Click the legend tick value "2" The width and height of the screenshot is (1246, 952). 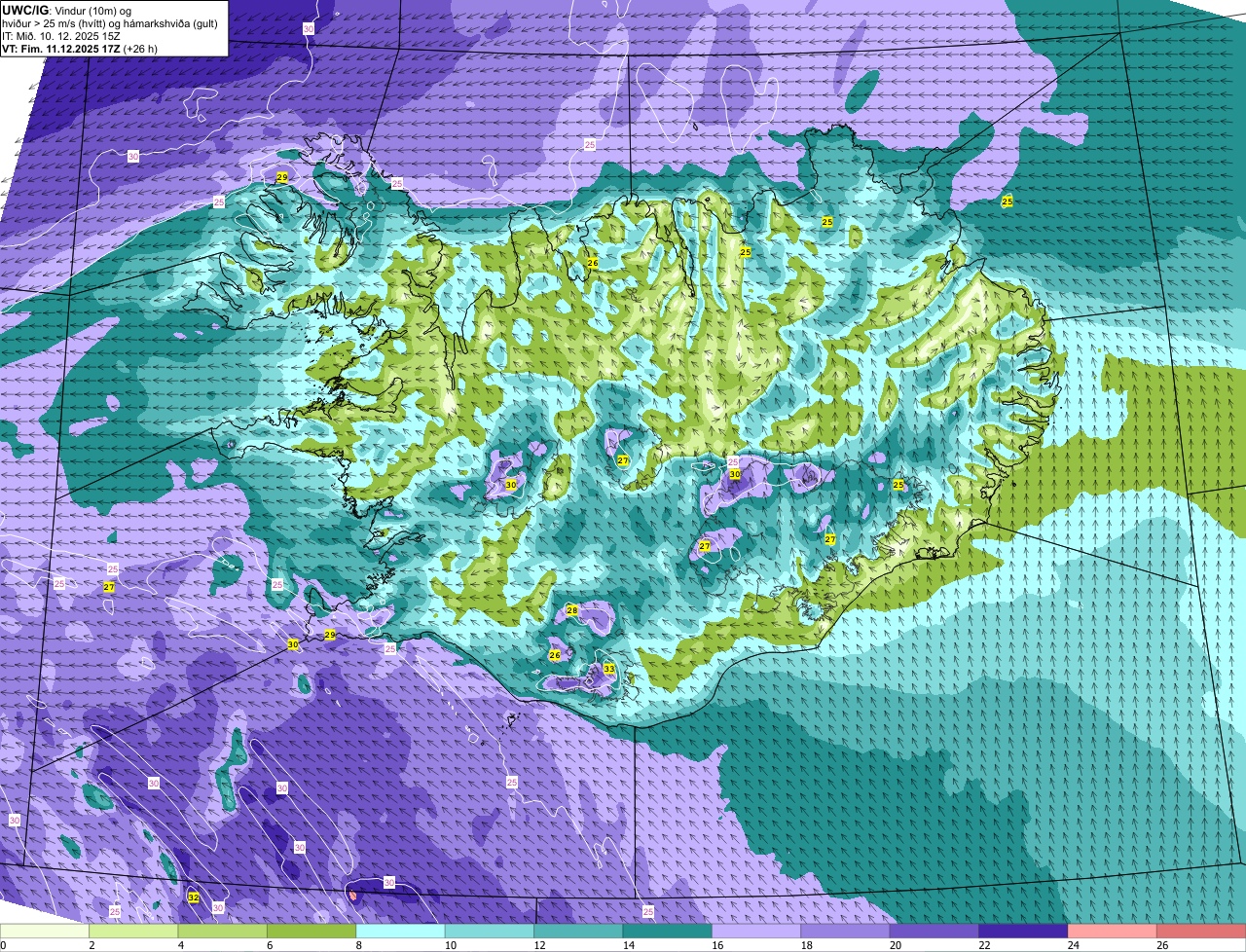pyautogui.click(x=92, y=945)
